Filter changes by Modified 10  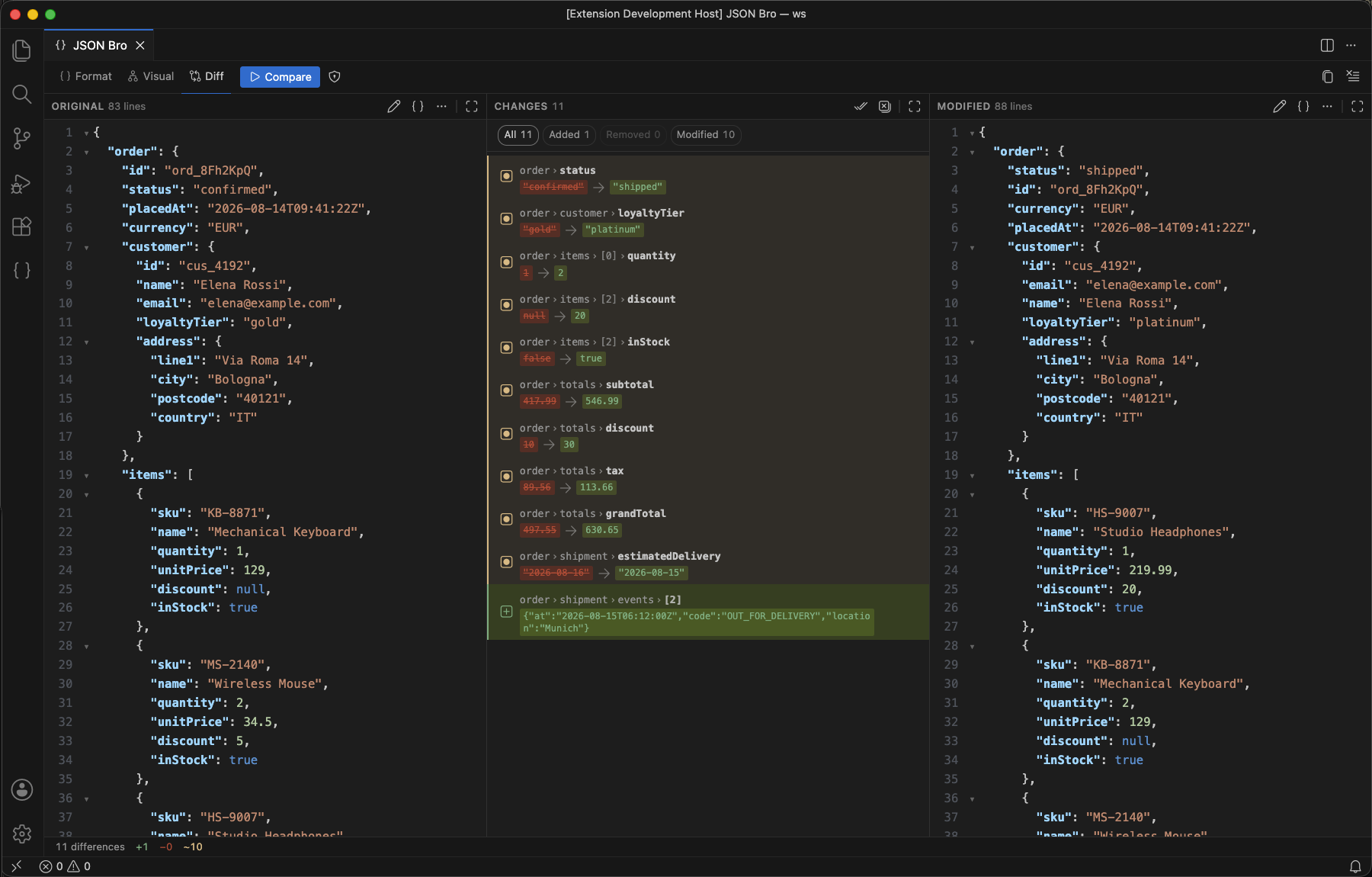point(706,135)
